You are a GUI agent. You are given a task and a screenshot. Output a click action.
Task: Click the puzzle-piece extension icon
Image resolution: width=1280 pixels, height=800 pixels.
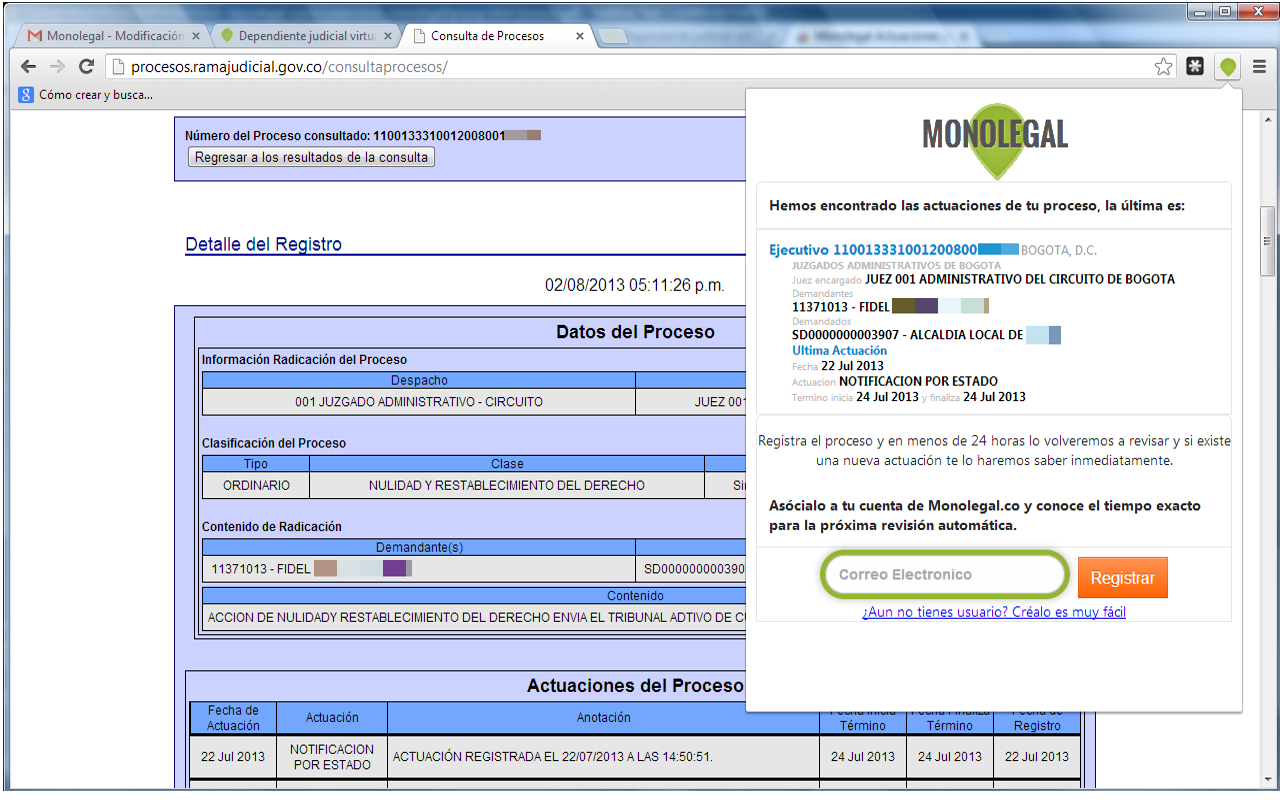coord(1196,66)
